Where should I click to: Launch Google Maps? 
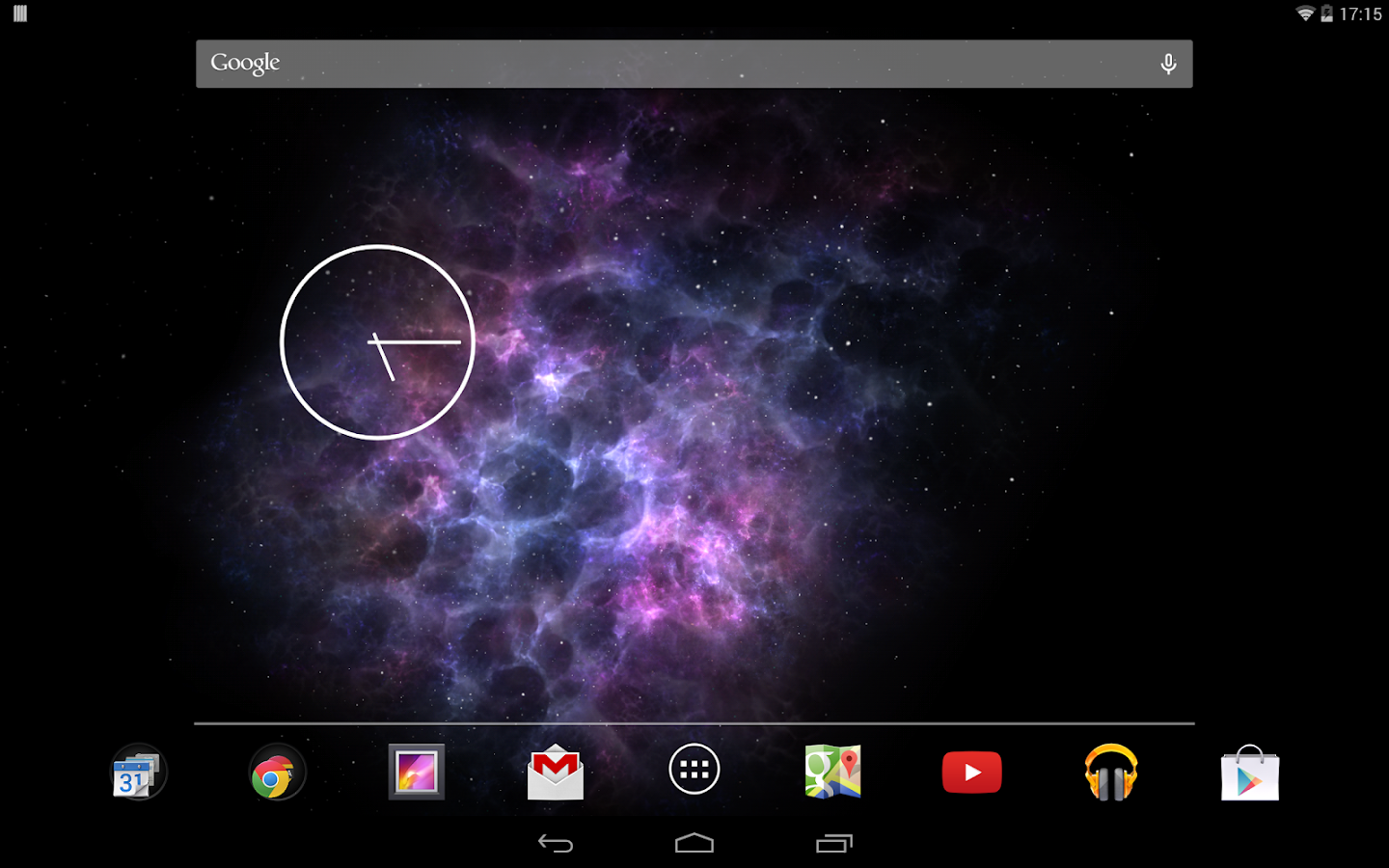(x=832, y=772)
